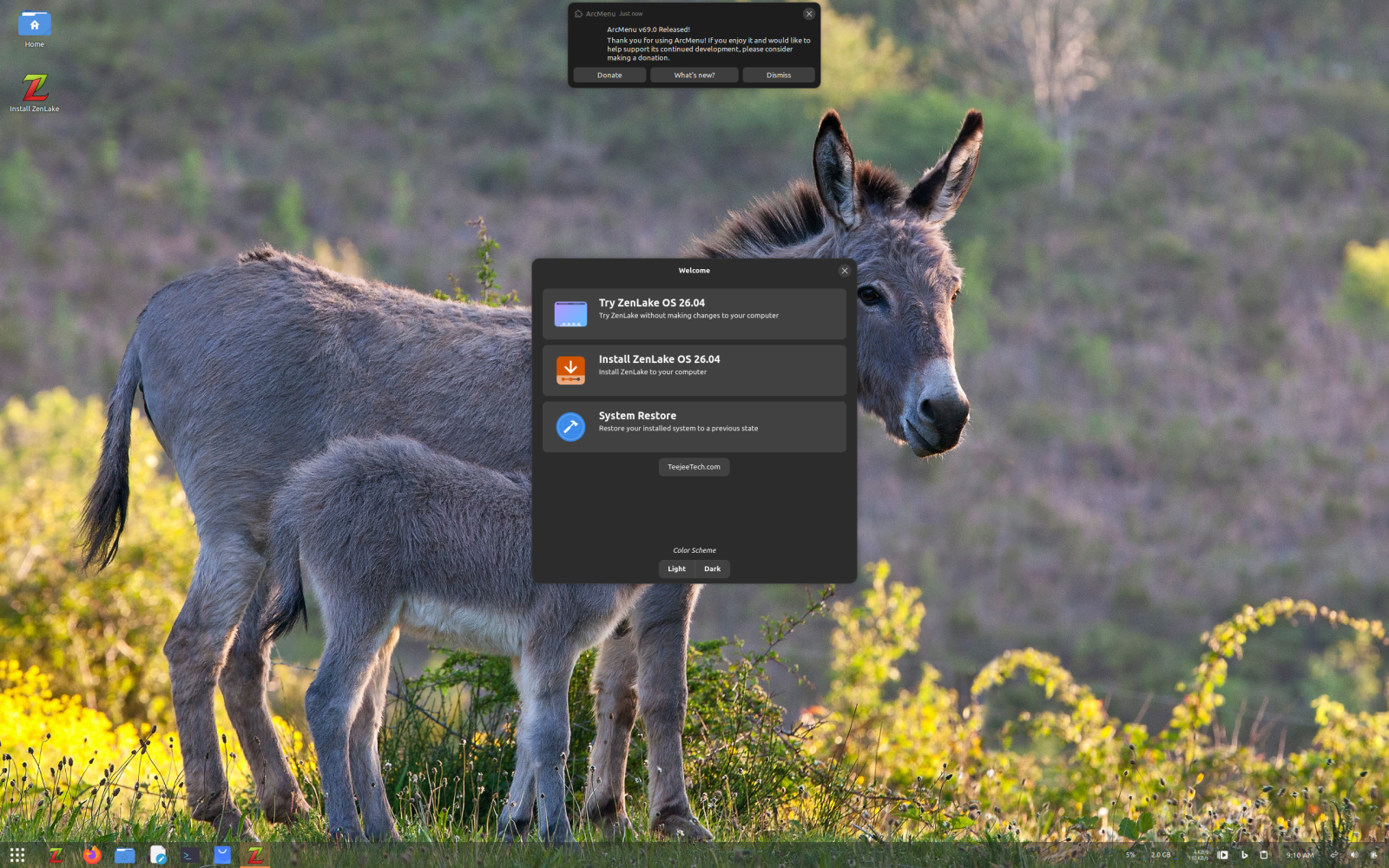Open the Bing wallpaper indicator in the tray
This screenshot has width=1389, height=868.
1244,855
